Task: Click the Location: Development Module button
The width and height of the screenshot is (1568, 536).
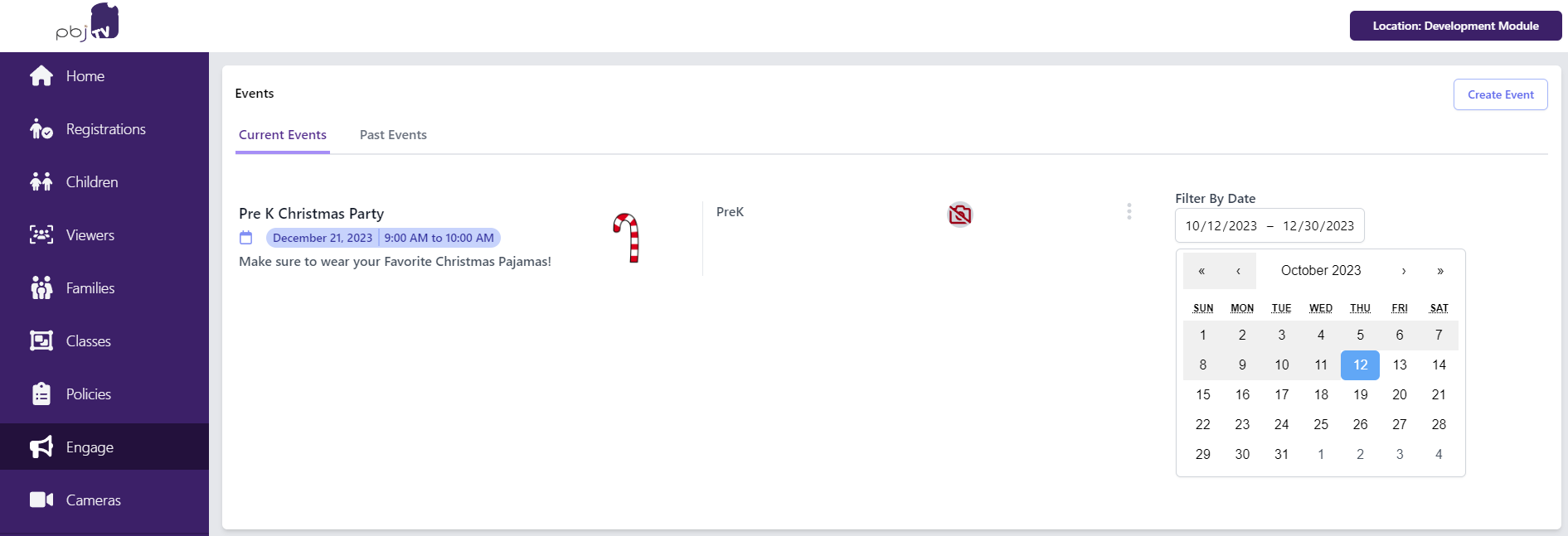Action: coord(1455,26)
